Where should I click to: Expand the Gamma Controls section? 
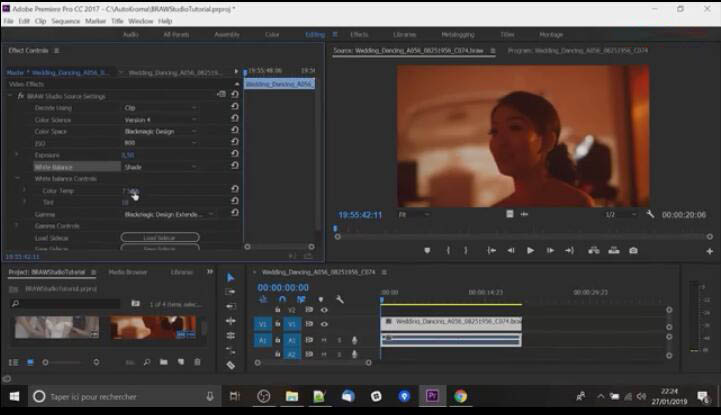coord(17,226)
